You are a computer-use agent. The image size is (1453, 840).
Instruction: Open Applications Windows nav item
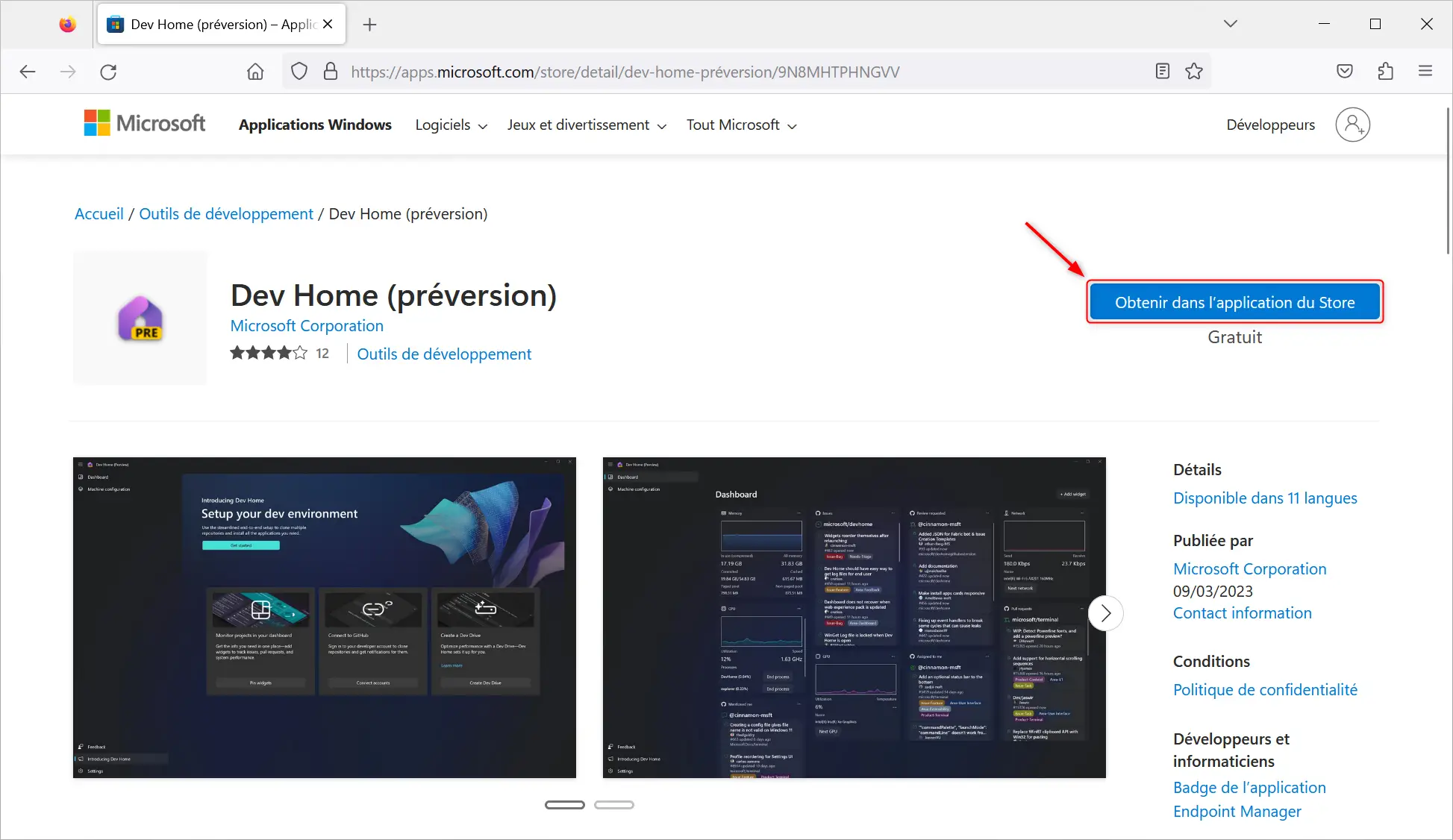pyautogui.click(x=315, y=125)
